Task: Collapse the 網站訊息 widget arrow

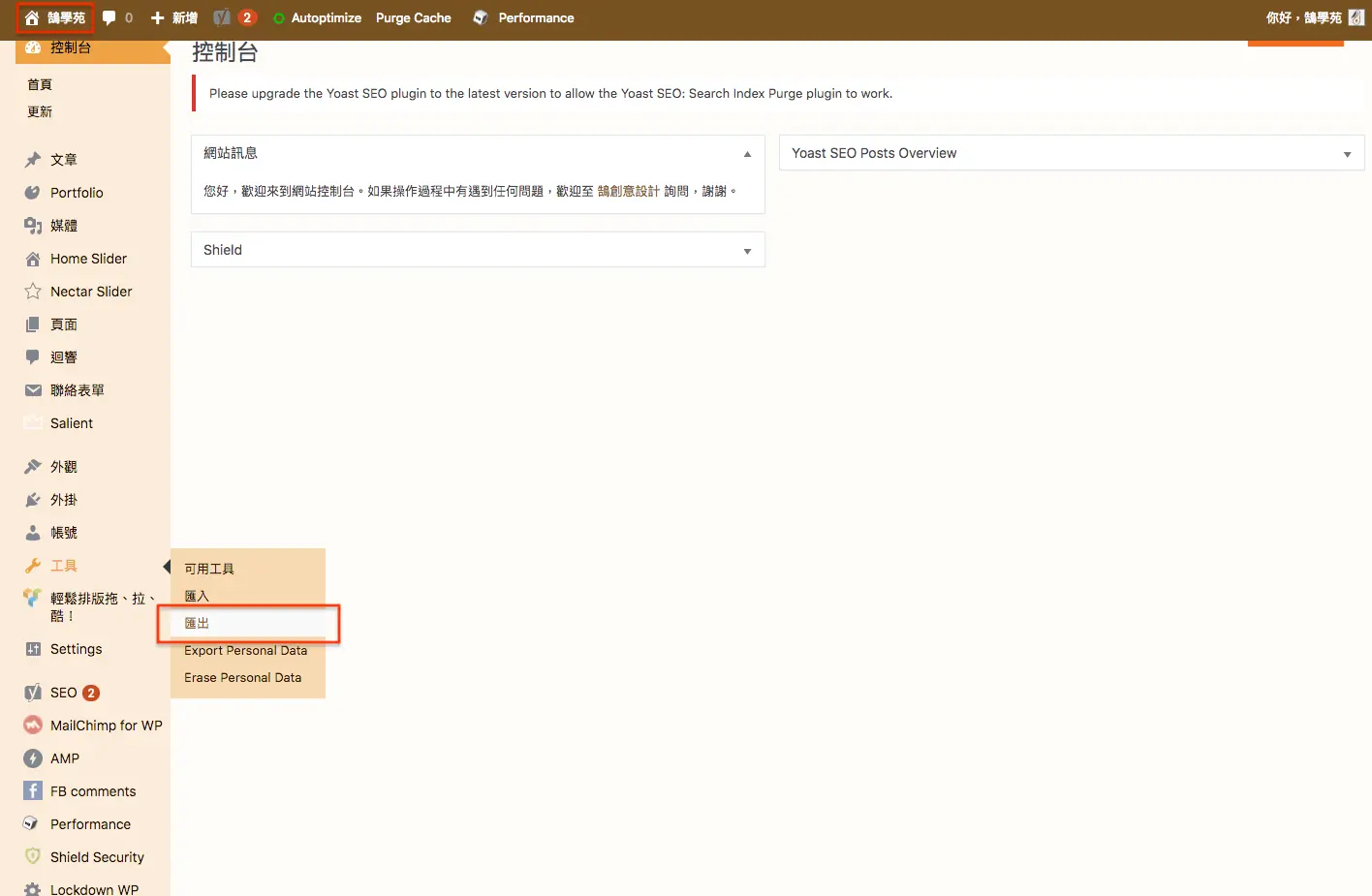Action: point(747,154)
